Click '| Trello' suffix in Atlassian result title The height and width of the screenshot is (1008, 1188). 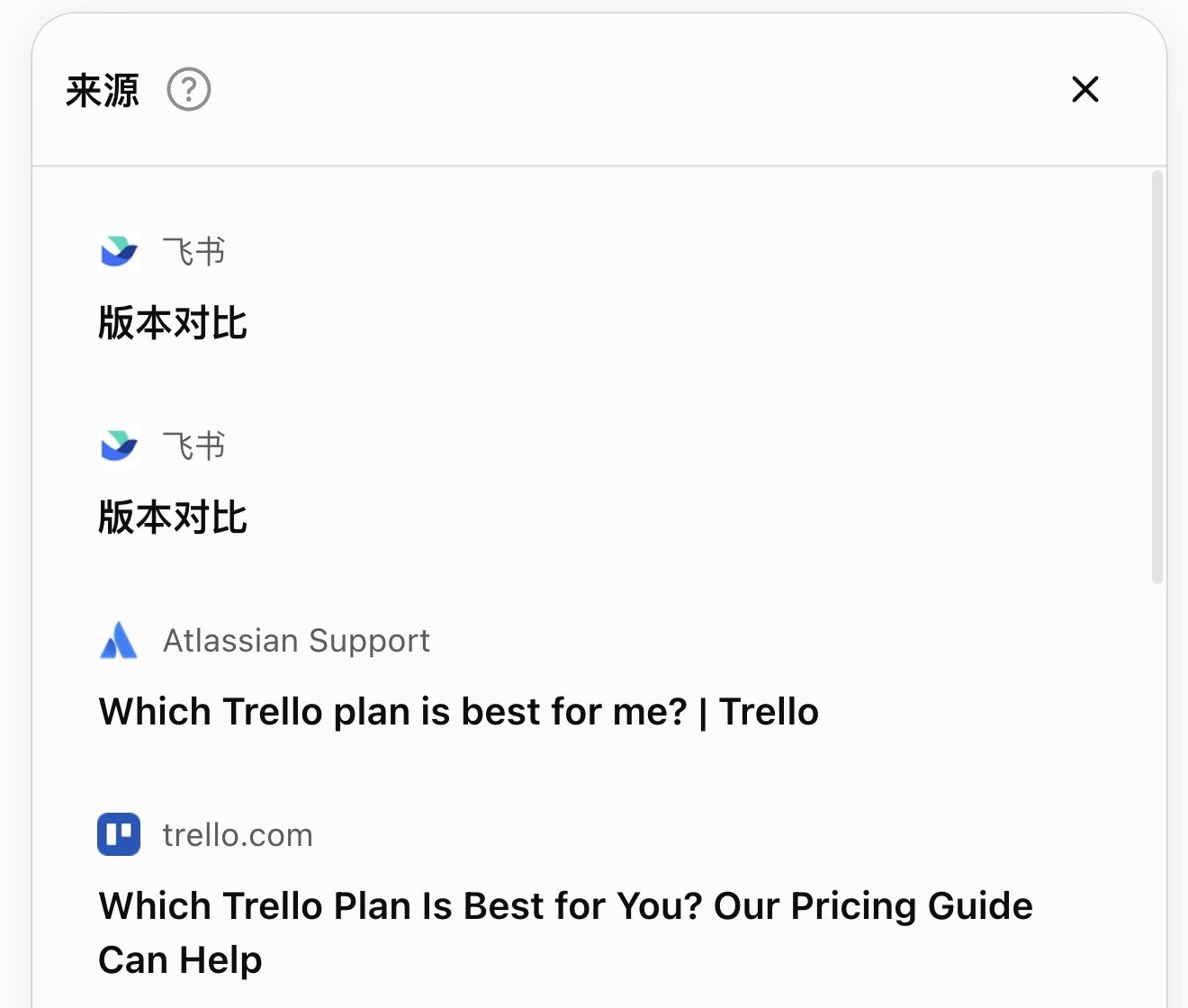point(760,712)
